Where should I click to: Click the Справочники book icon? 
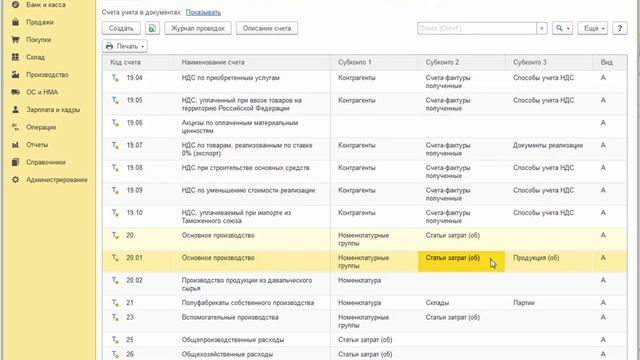pyautogui.click(x=16, y=162)
